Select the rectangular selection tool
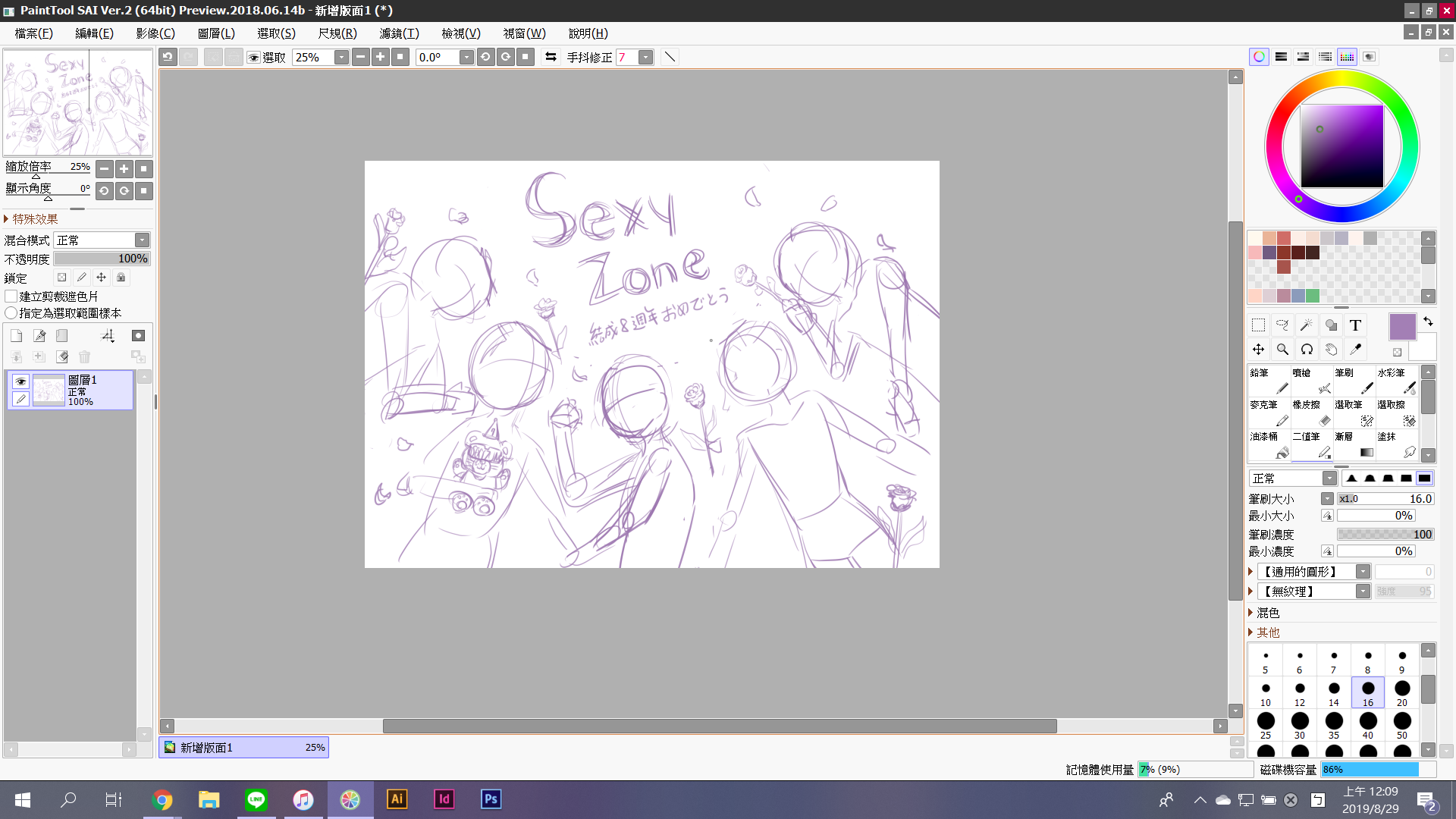 [x=1258, y=325]
